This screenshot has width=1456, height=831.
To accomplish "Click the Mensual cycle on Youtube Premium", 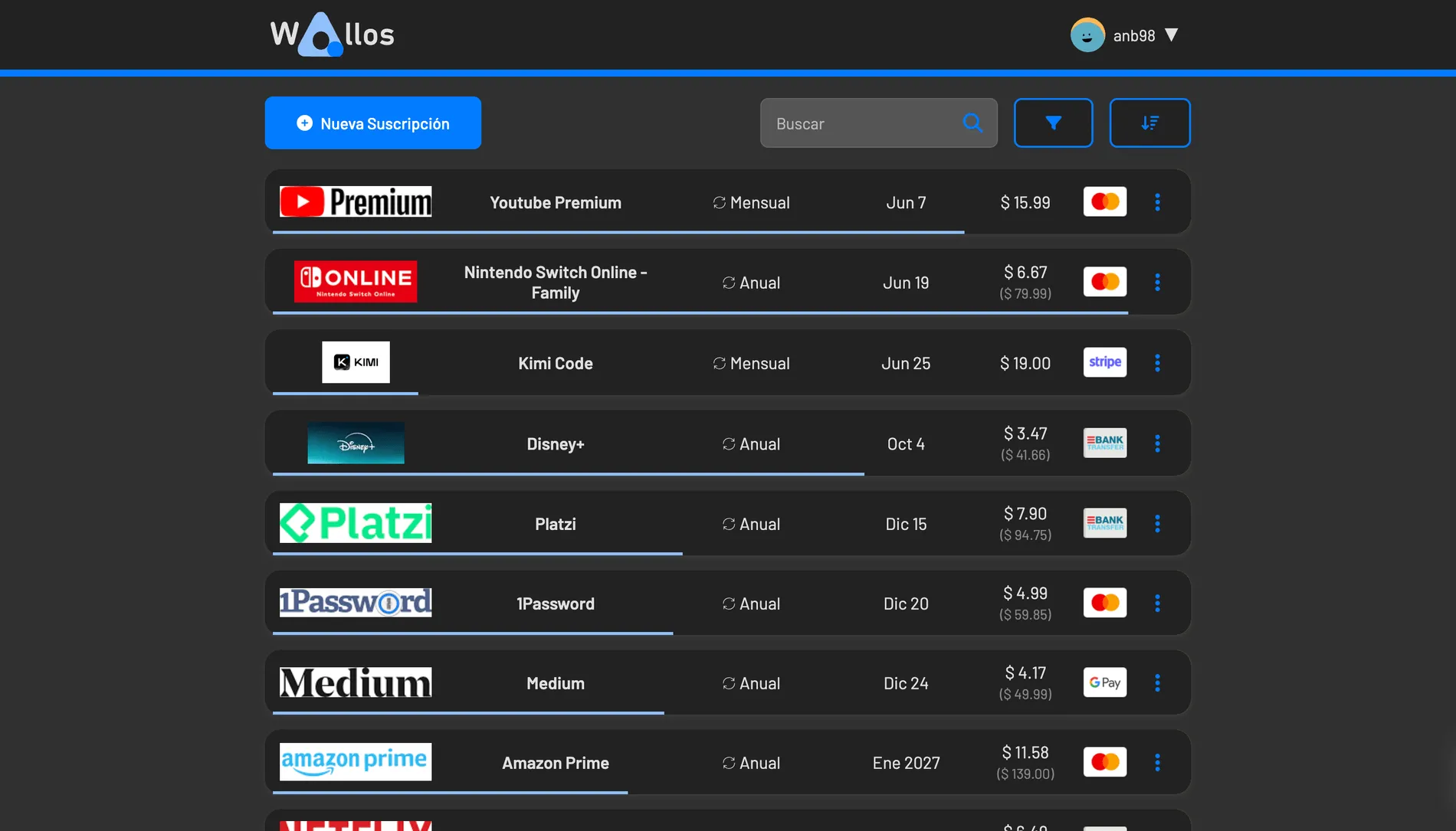I will [x=751, y=202].
